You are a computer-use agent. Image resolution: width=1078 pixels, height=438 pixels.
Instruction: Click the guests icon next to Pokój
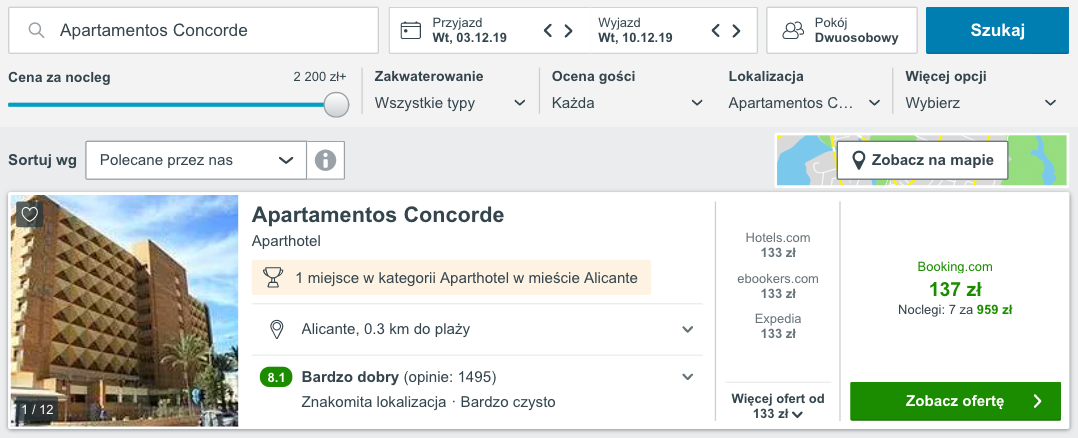point(793,30)
